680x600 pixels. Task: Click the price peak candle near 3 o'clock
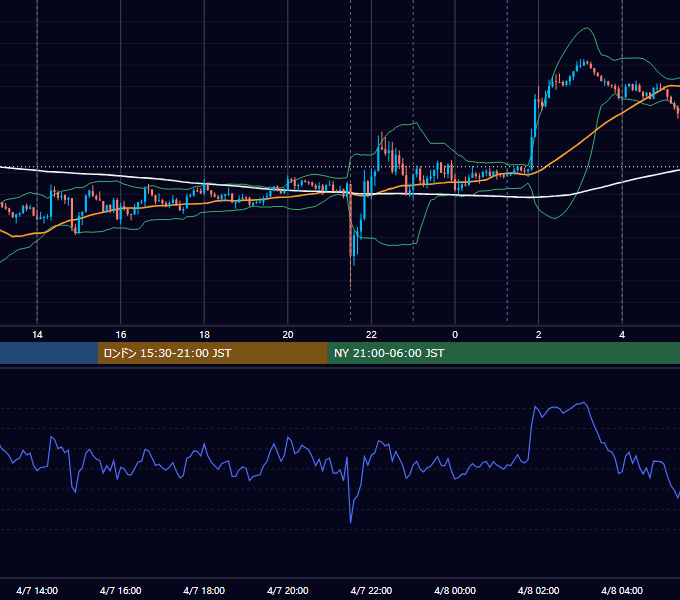point(583,62)
